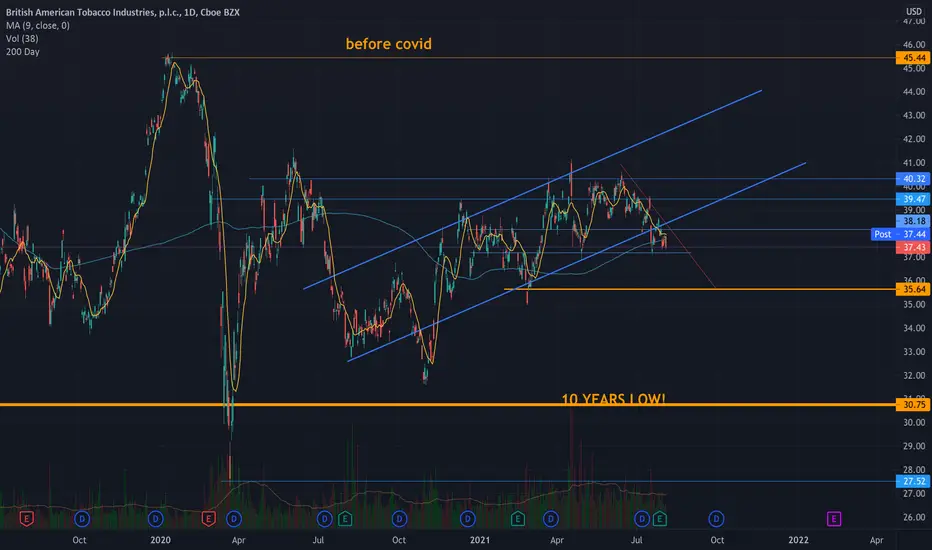Click the red earnings E marker before Apr 2020
Image resolution: width=932 pixels, height=550 pixels.
point(208,519)
